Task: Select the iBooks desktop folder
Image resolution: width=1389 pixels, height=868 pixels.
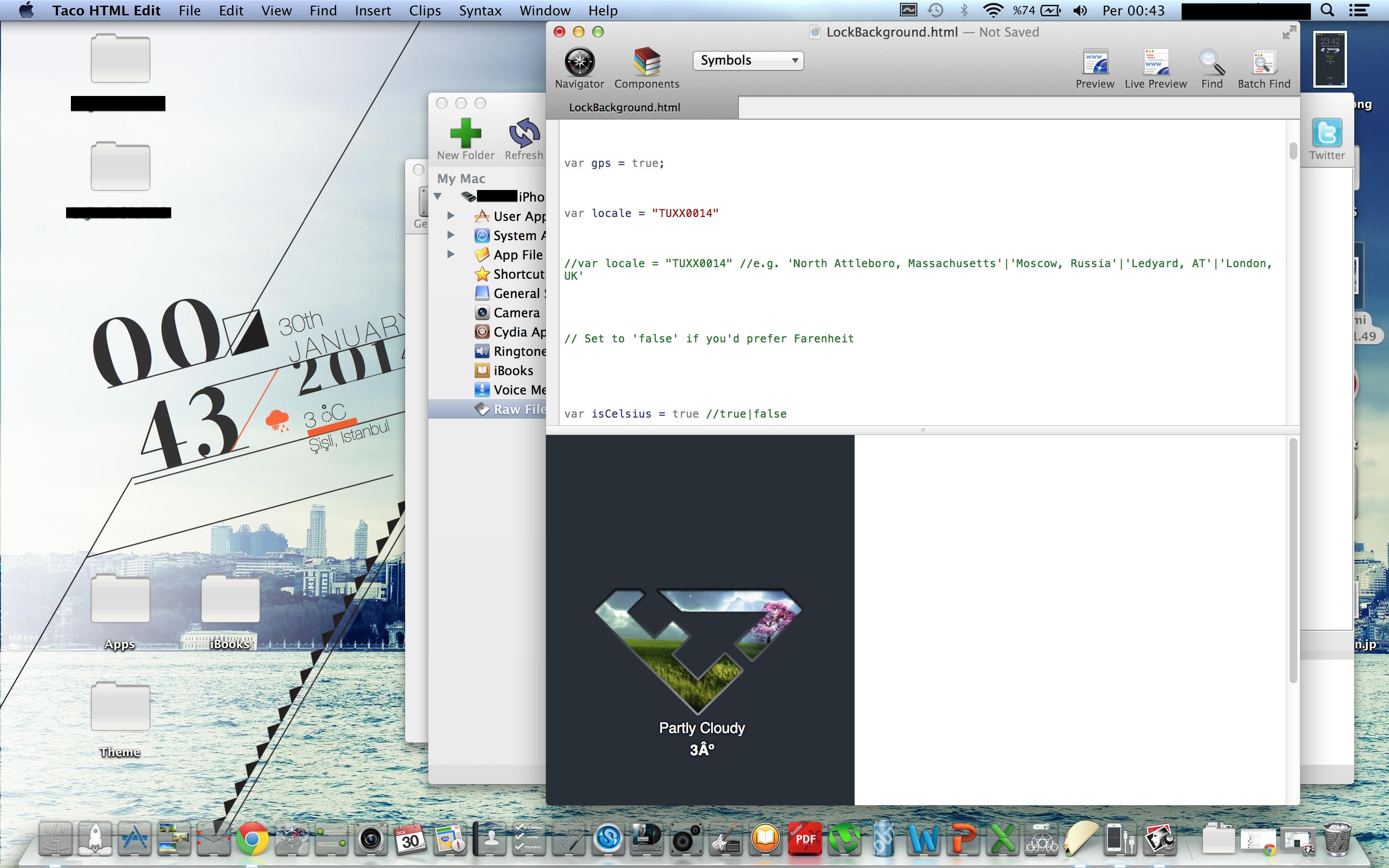Action: click(x=230, y=612)
